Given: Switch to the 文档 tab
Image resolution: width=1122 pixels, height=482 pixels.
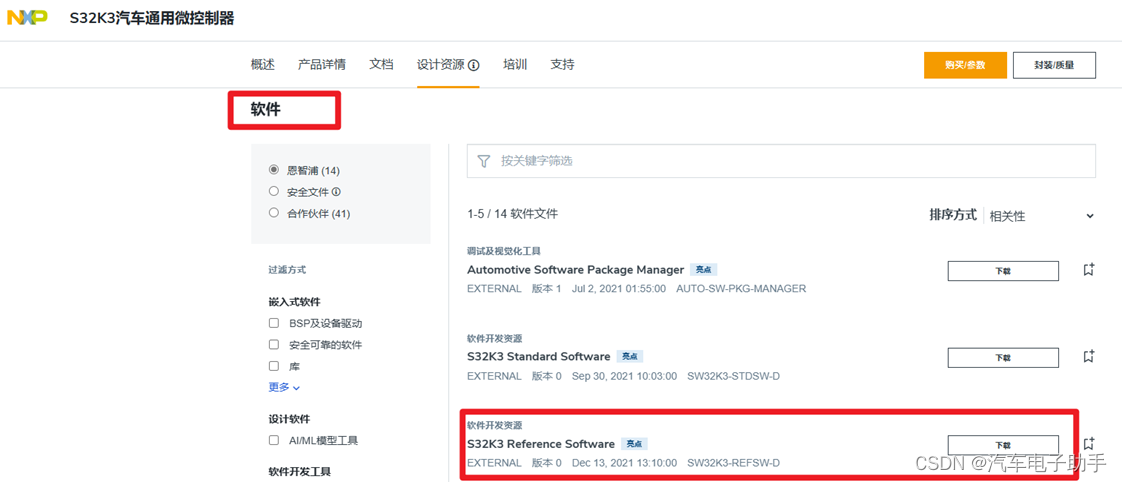Looking at the screenshot, I should (x=381, y=64).
